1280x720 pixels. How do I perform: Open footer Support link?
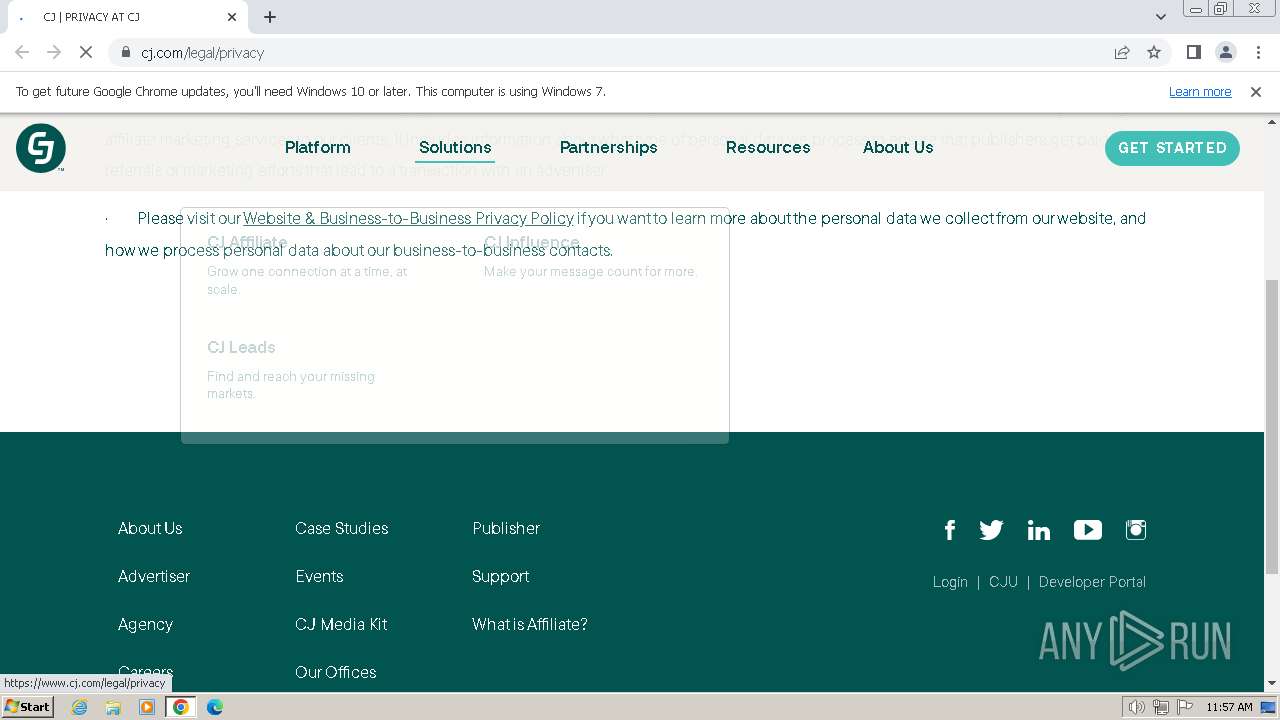pyautogui.click(x=501, y=576)
